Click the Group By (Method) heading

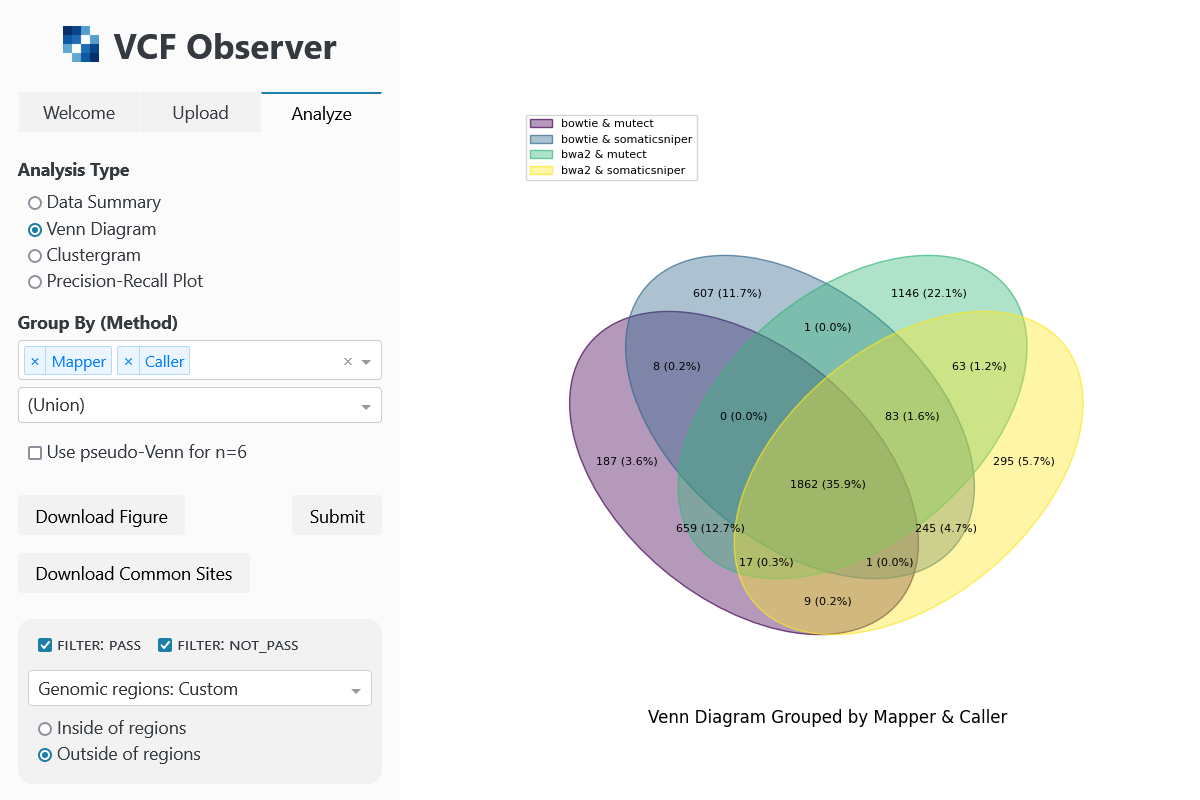pos(98,323)
